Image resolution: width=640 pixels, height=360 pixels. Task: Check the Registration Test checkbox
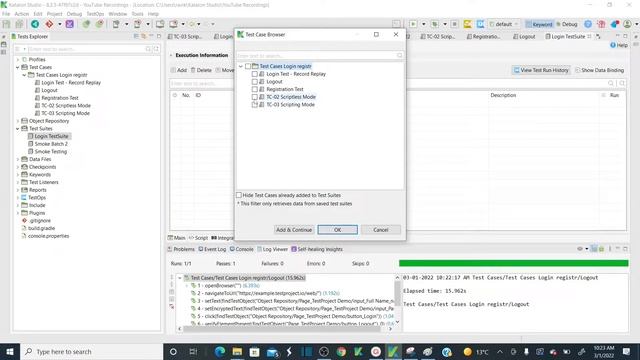tap(255, 89)
